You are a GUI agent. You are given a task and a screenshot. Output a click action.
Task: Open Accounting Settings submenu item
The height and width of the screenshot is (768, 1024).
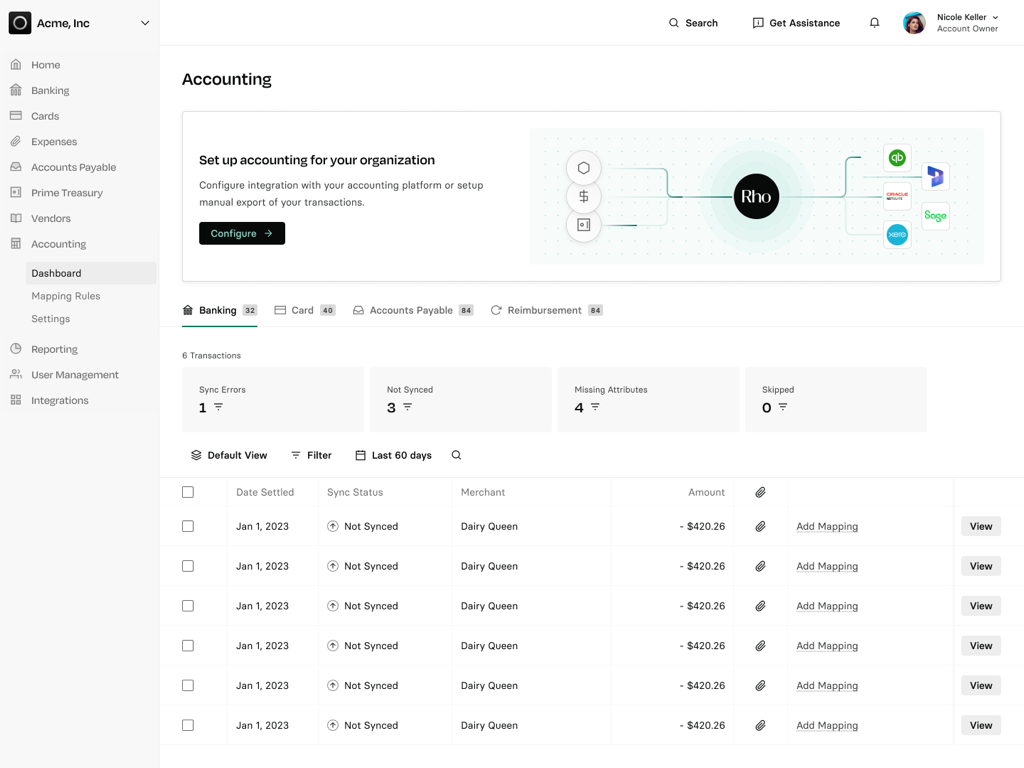(x=50, y=319)
